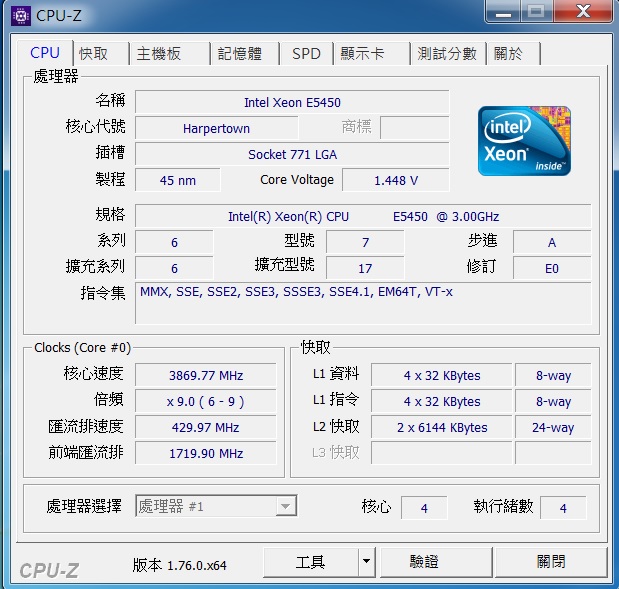Click the 關閉 button

point(551,561)
